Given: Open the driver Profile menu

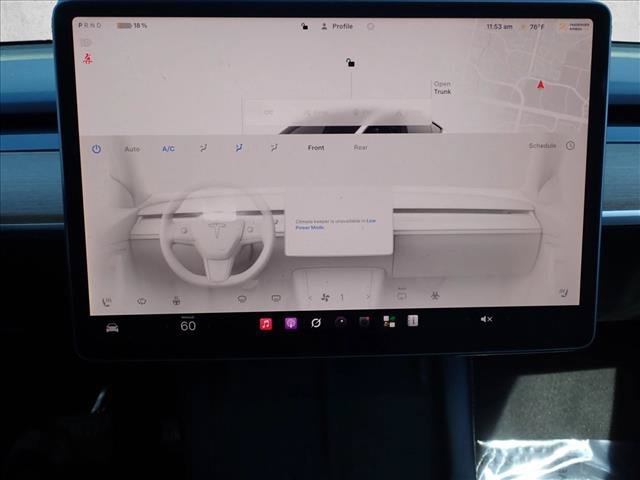Looking at the screenshot, I should click(337, 27).
